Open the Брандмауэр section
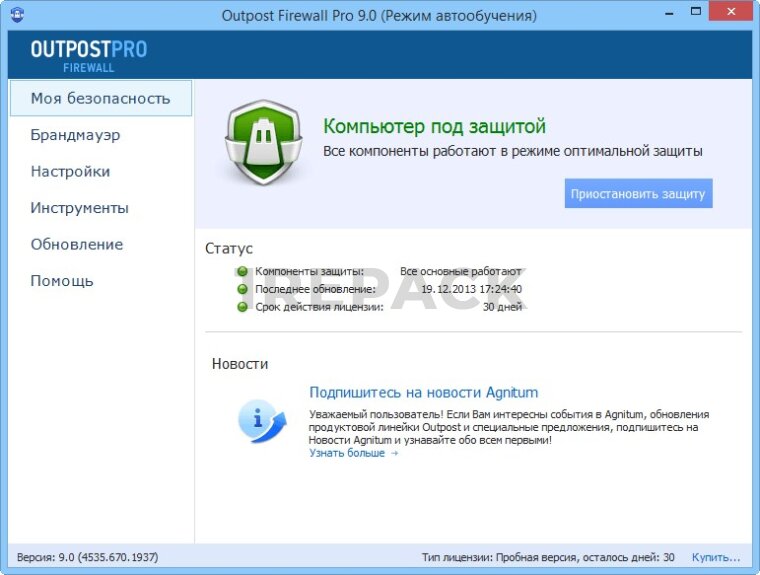The height and width of the screenshot is (575, 760). [76, 135]
